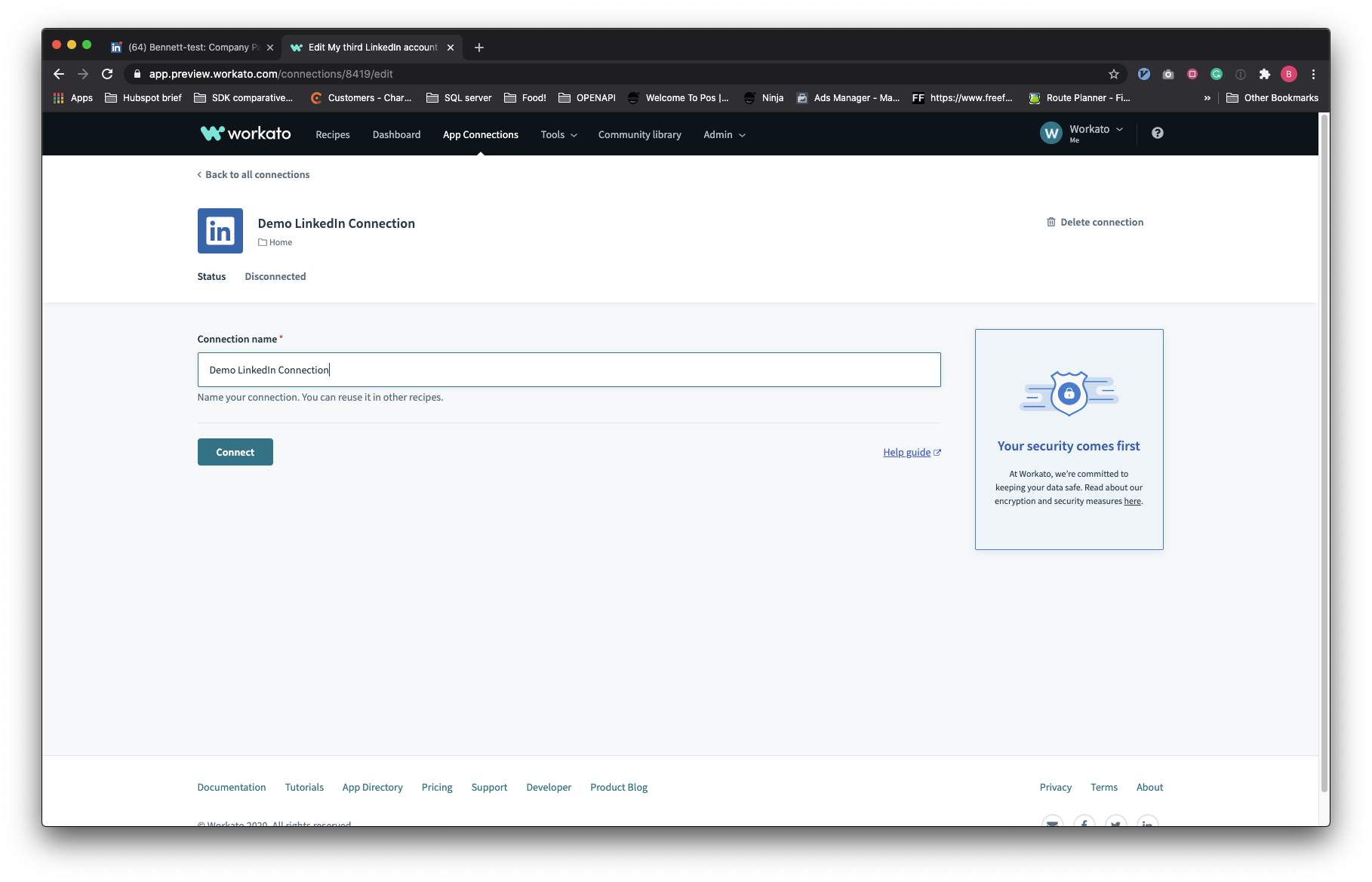Click the bookmark star in address bar
Viewport: 1372px width, 882px height.
1113,74
